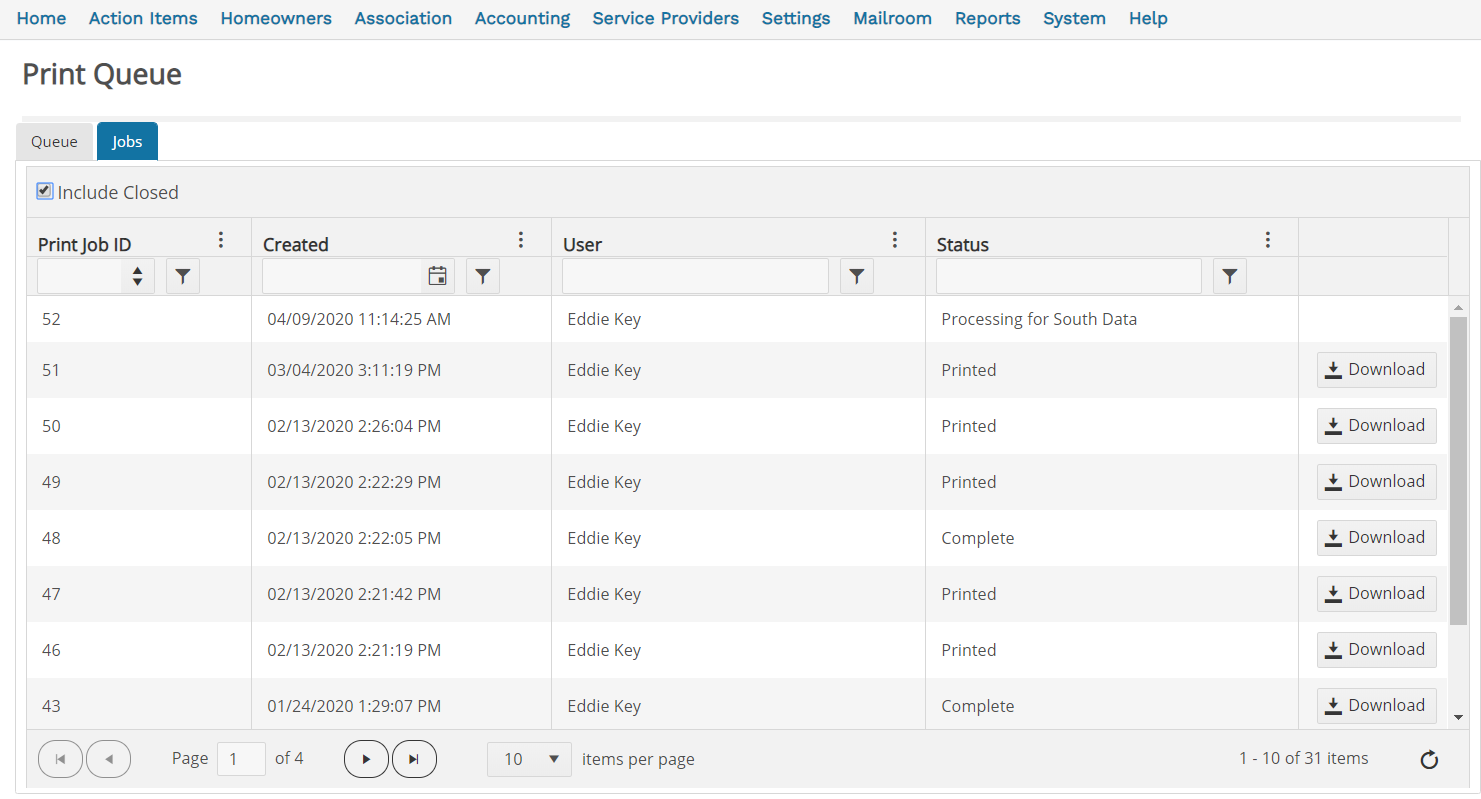Click the Status filter text field
Viewport: 1481px width, 799px height.
1069,276
